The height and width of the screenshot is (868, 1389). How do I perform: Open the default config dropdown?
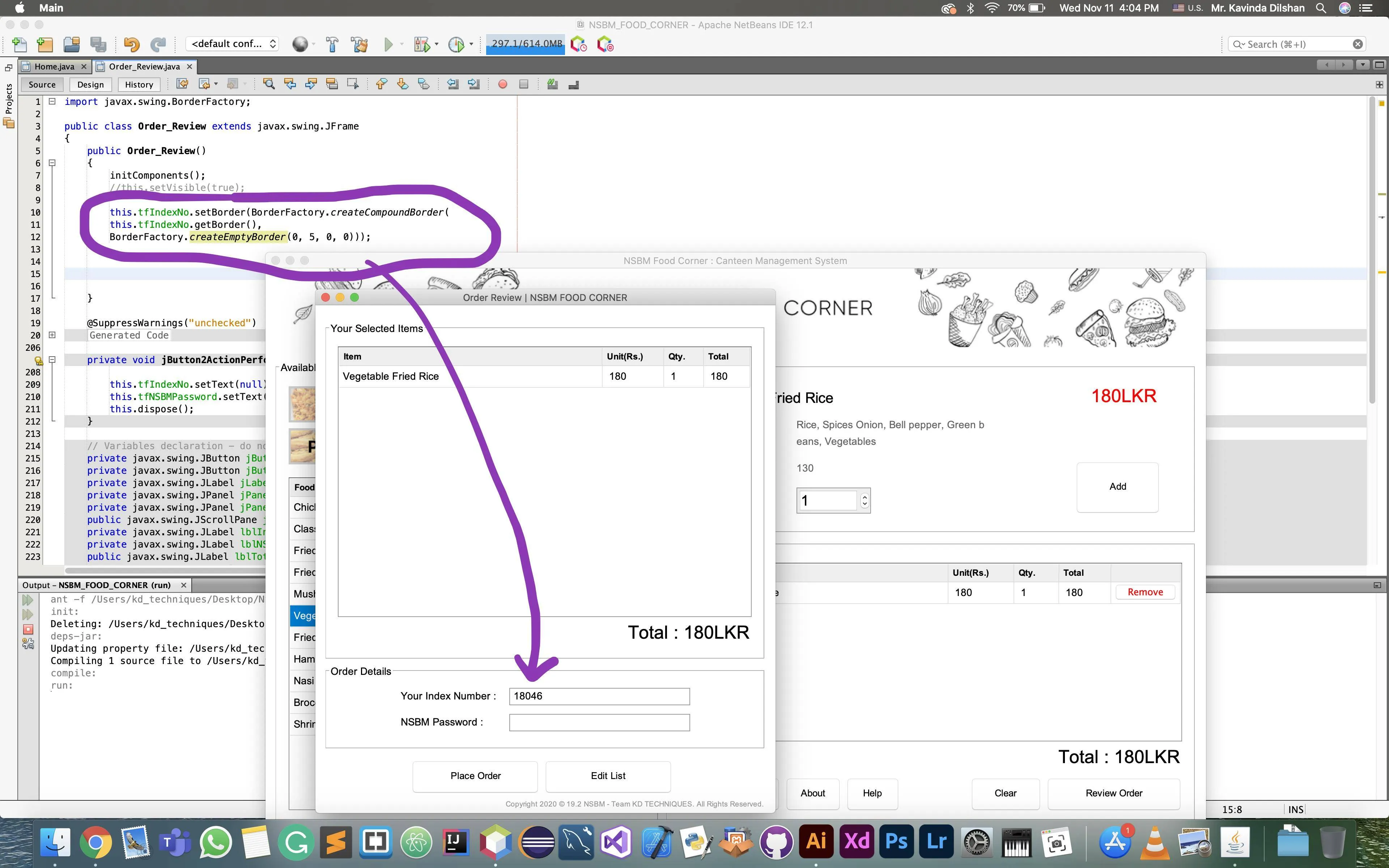(233, 44)
